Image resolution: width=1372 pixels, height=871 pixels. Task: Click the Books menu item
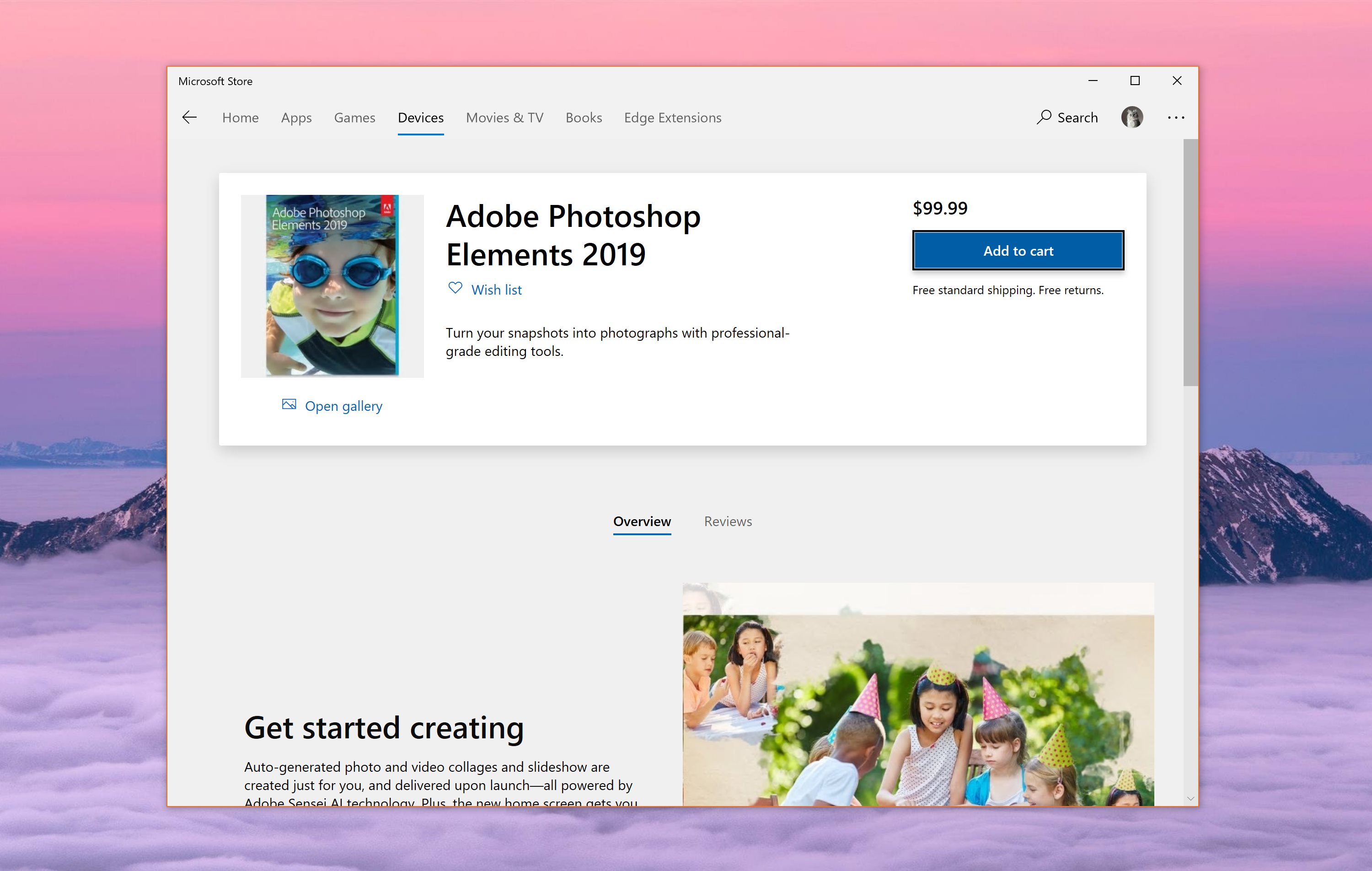pos(583,117)
